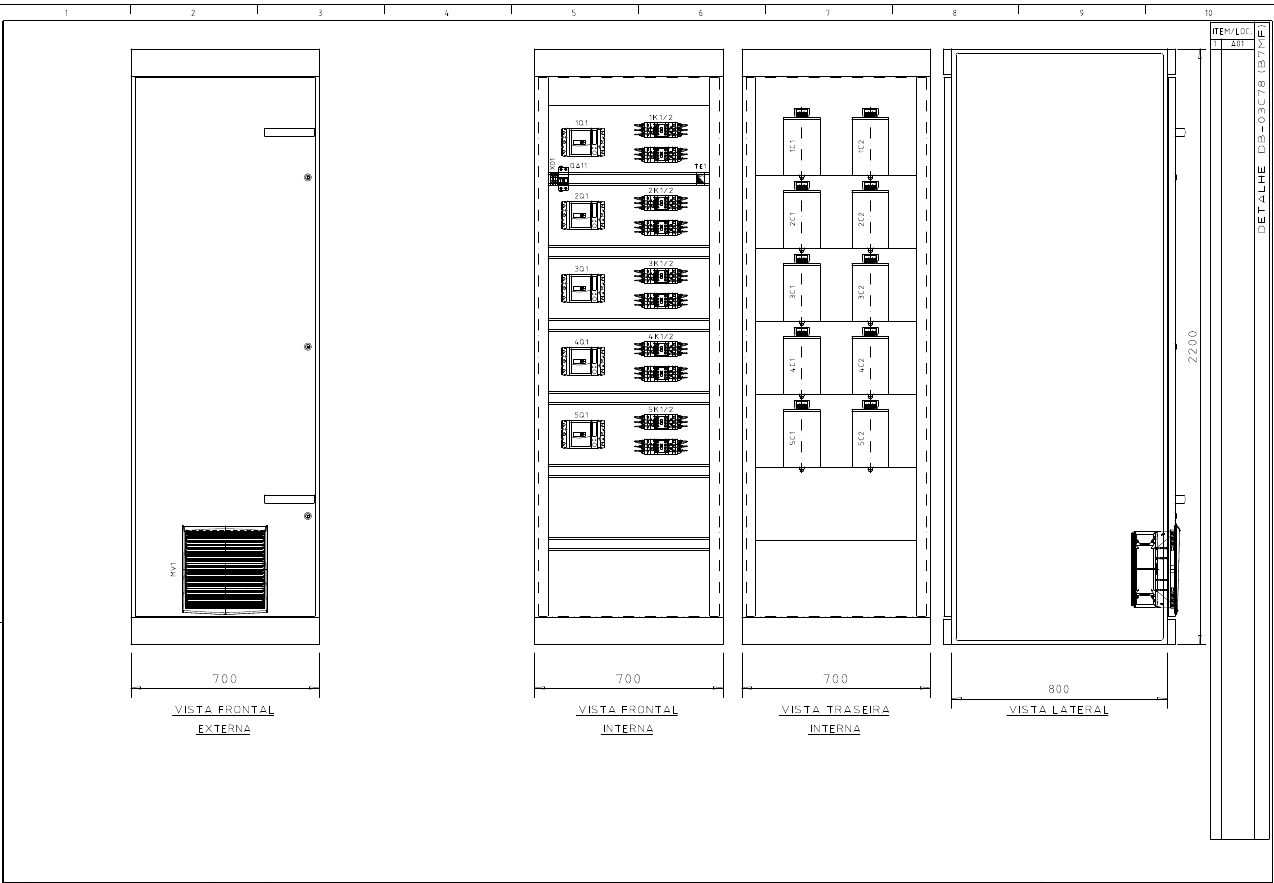Select the 1Q1 circuit breaker symbol
1274x883 pixels.
(583, 142)
